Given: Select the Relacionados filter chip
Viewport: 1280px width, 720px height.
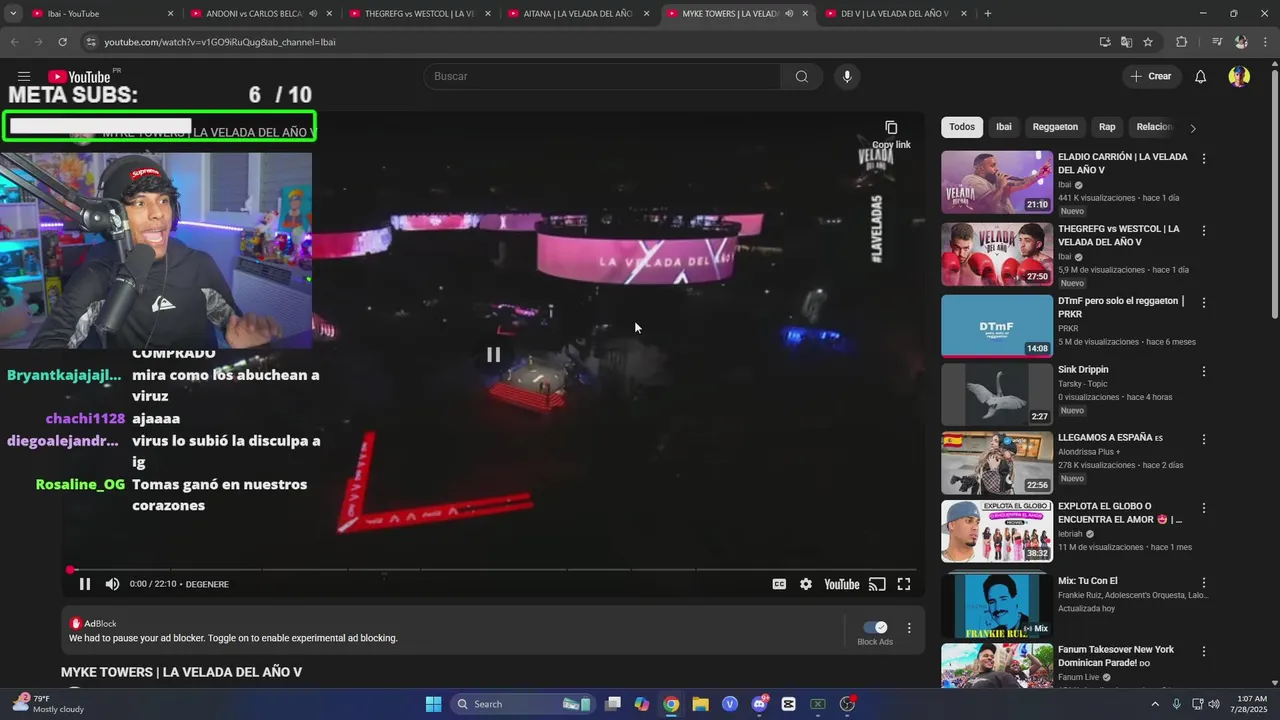Looking at the screenshot, I should click(1153, 127).
